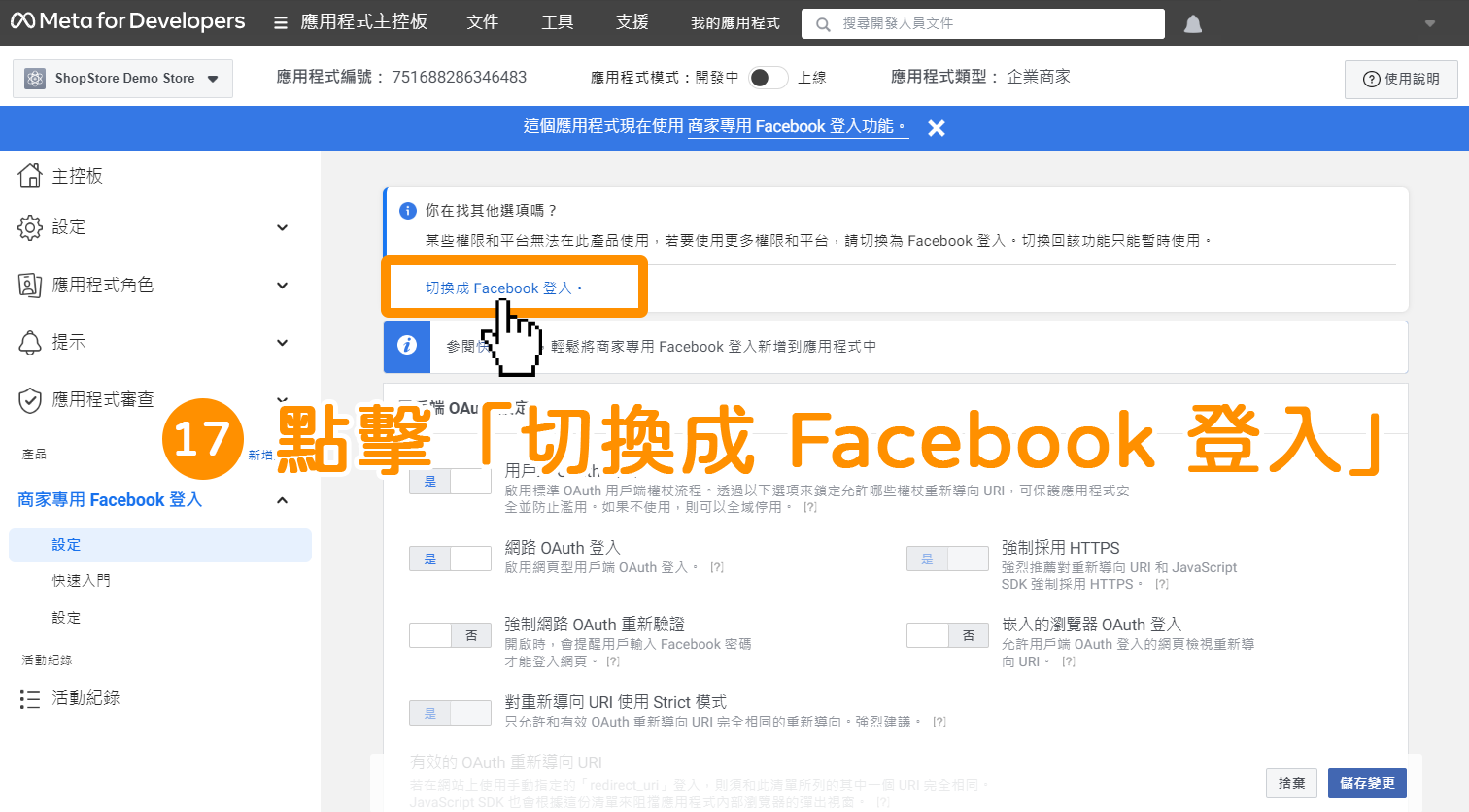Toggle 嵌入的瀏覽器 OAuth 登入 switch
The height and width of the screenshot is (812, 1469).
tap(947, 635)
